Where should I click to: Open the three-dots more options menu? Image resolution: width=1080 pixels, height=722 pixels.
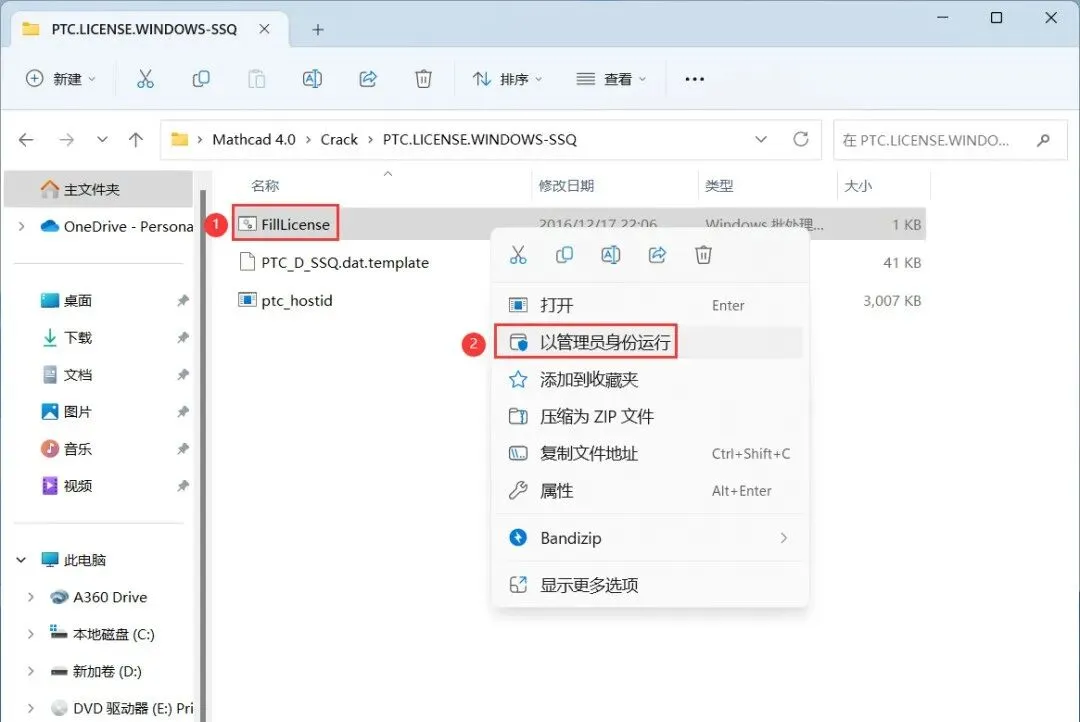tap(694, 79)
